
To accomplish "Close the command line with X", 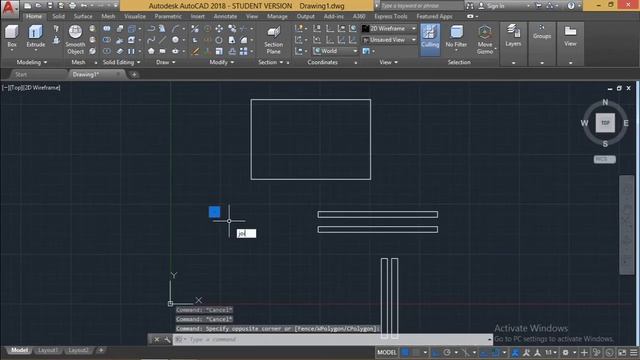I will [x=157, y=340].
